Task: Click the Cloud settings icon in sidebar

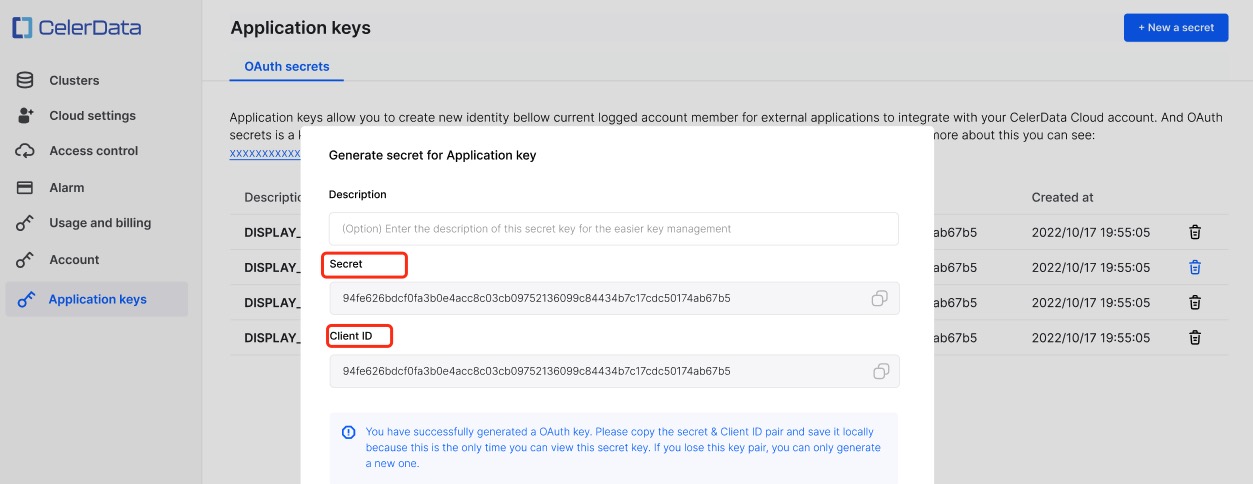Action: click(26, 116)
